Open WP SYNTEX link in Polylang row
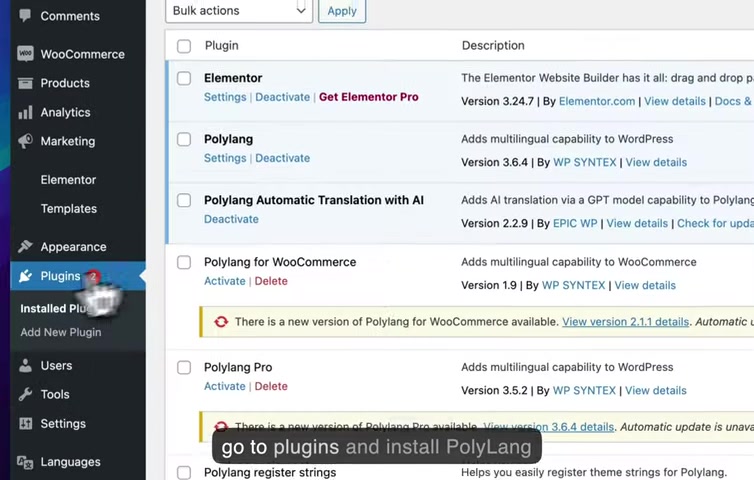This screenshot has width=754, height=480. click(x=585, y=162)
